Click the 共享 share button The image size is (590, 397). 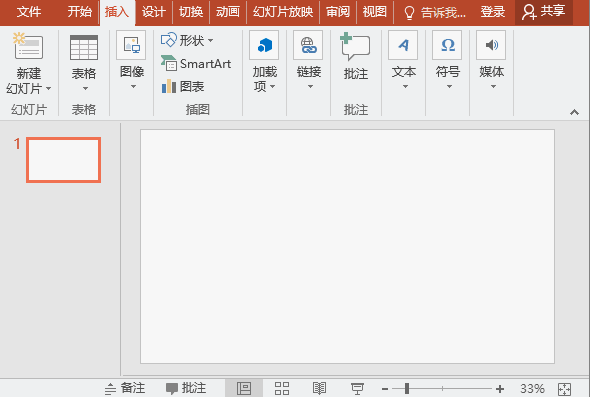click(544, 12)
